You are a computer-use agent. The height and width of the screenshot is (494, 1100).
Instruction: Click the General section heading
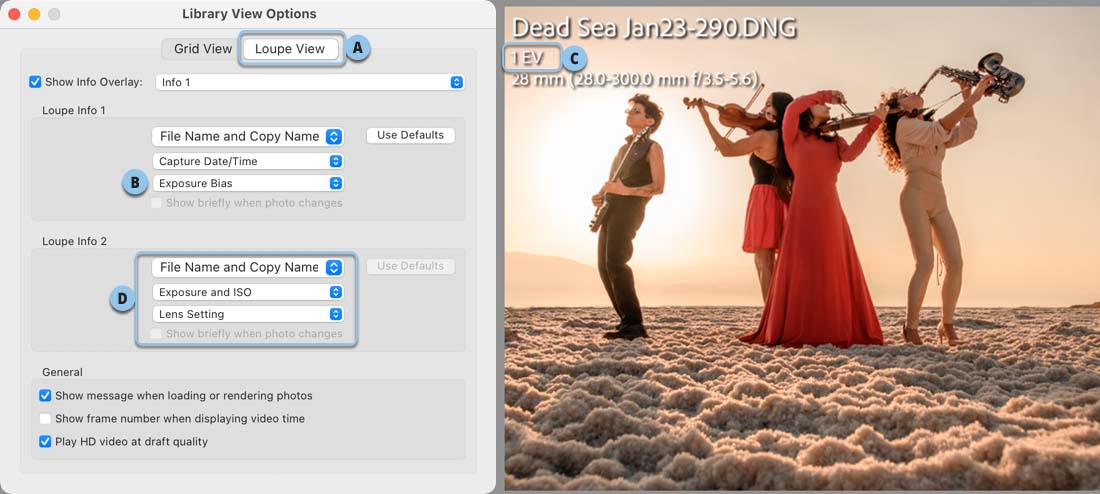(x=62, y=372)
